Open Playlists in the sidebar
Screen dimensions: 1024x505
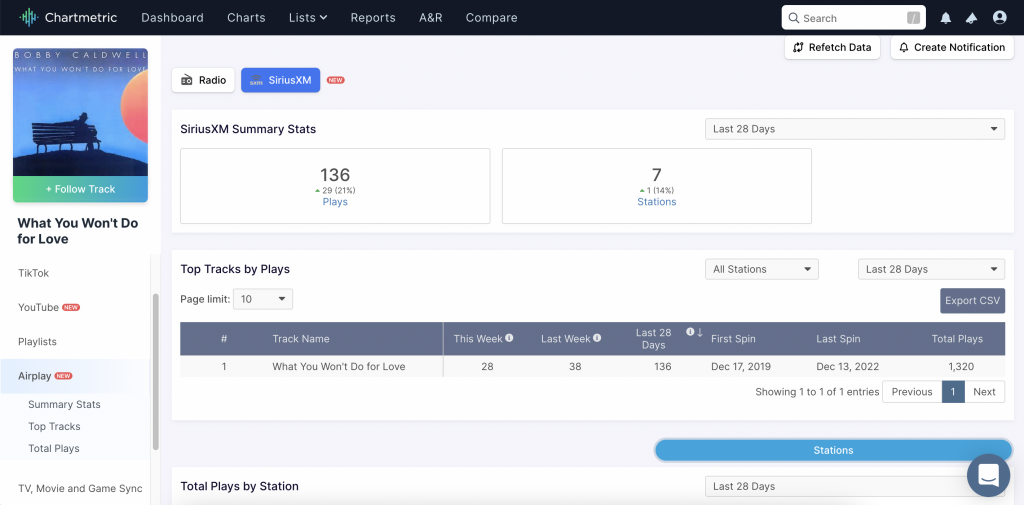click(37, 342)
